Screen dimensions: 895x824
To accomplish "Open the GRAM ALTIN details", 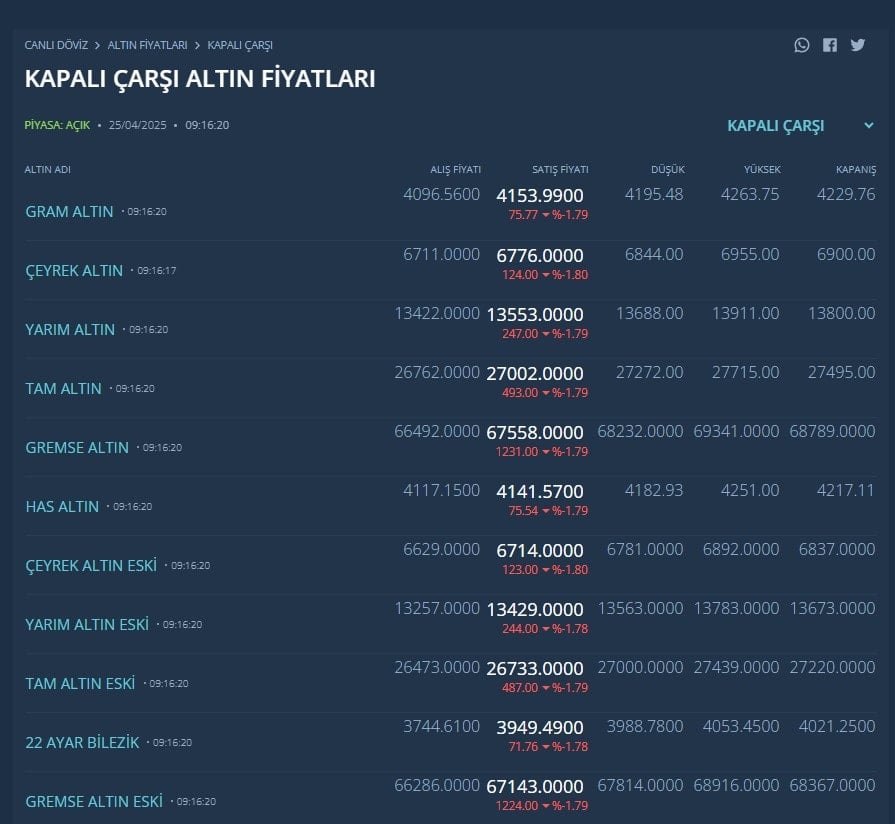I will [x=70, y=212].
